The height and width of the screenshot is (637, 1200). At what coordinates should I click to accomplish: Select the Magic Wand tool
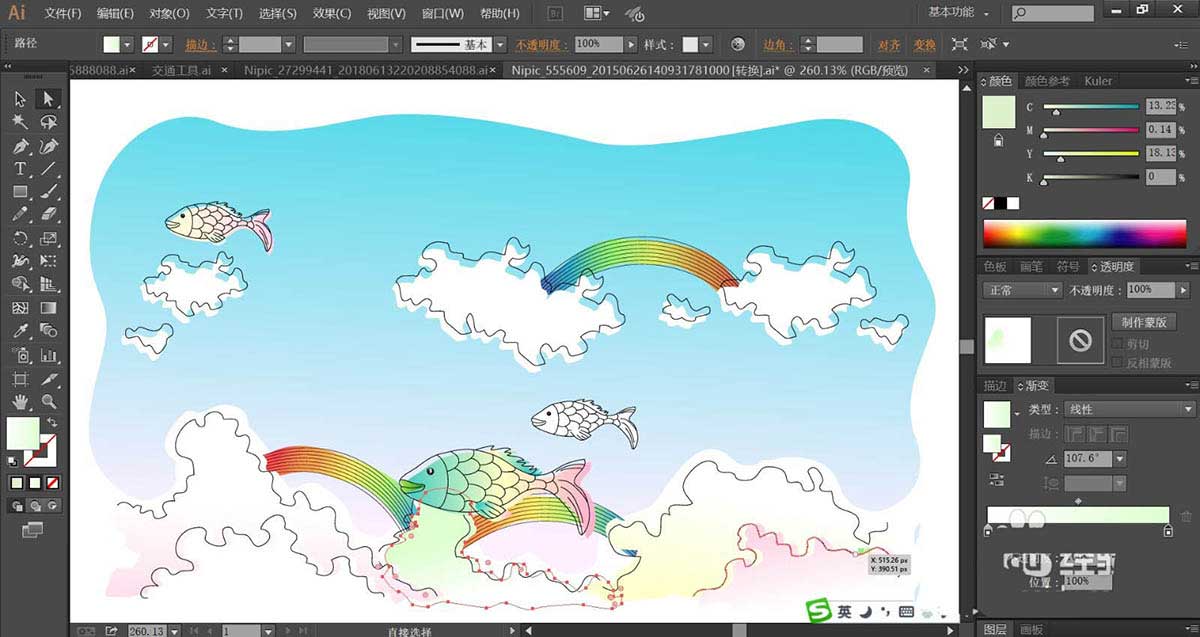(20, 122)
